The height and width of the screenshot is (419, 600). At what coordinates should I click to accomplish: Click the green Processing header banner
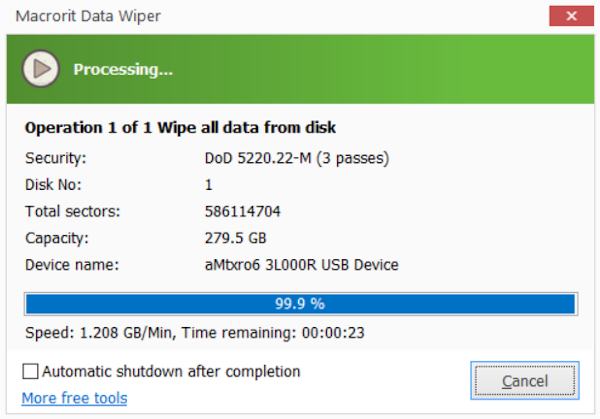(x=300, y=69)
